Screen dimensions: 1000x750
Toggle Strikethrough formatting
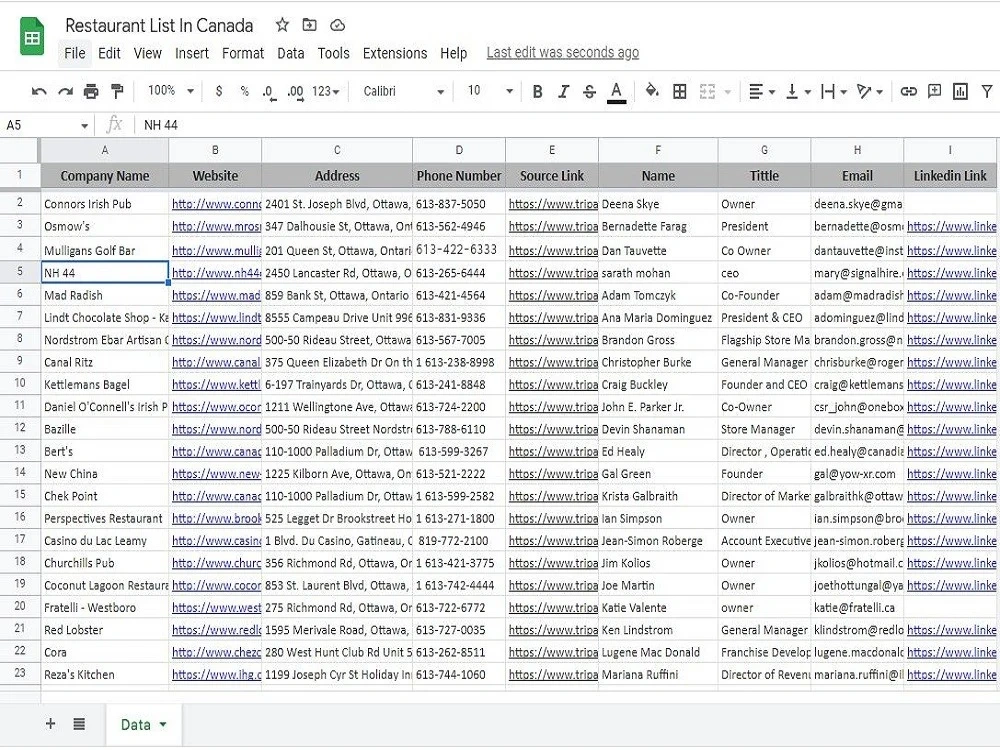click(x=589, y=92)
